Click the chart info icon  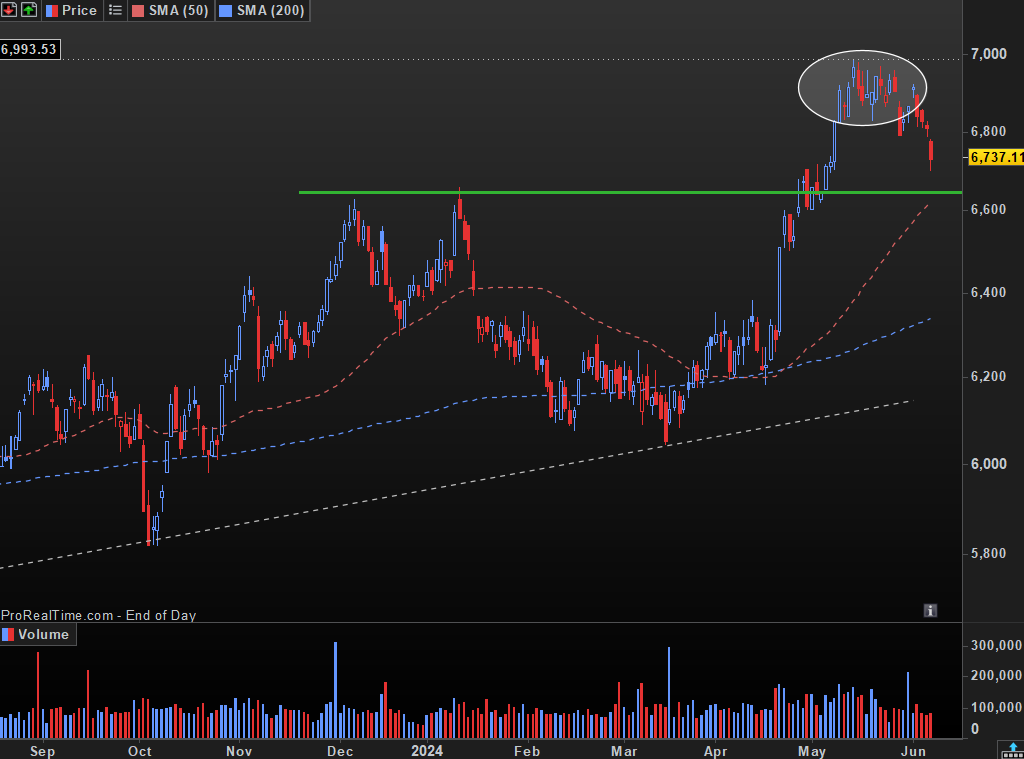click(930, 610)
